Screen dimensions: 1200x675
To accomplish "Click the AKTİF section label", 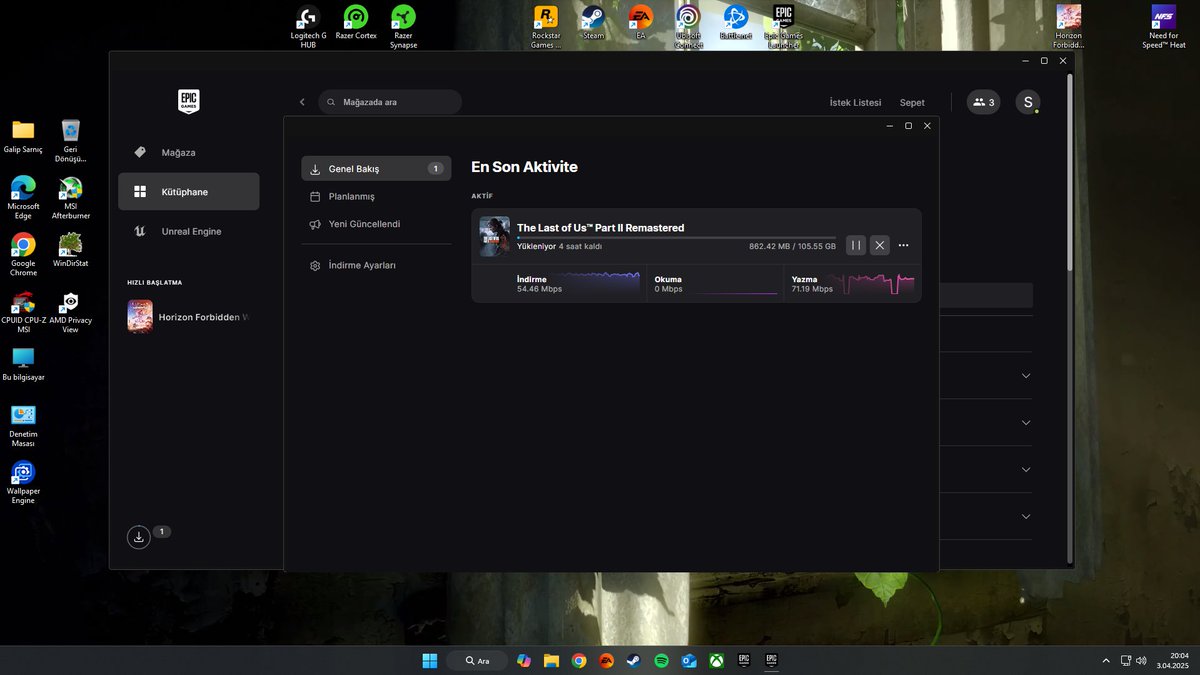I will pyautogui.click(x=482, y=196).
